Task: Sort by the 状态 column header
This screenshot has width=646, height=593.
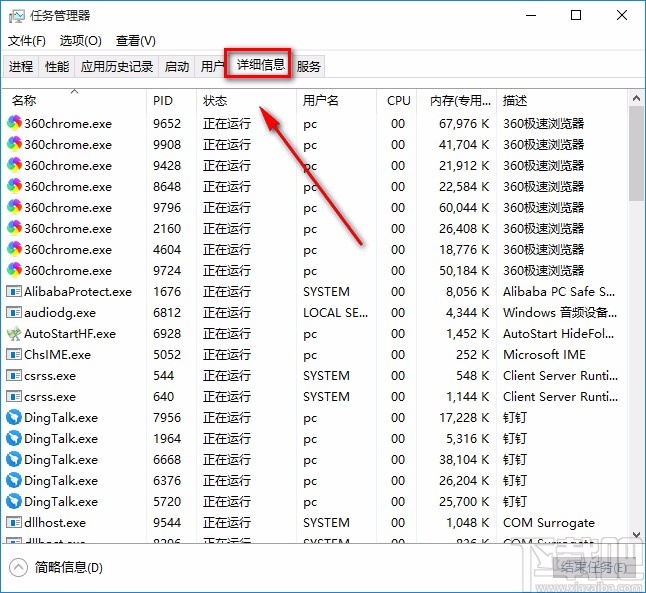Action: click(x=246, y=101)
